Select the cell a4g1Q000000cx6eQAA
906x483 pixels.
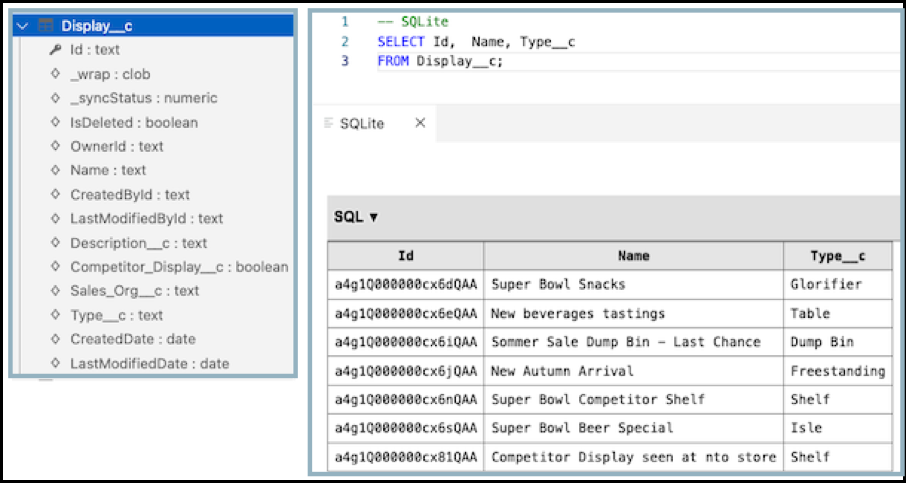click(406, 314)
